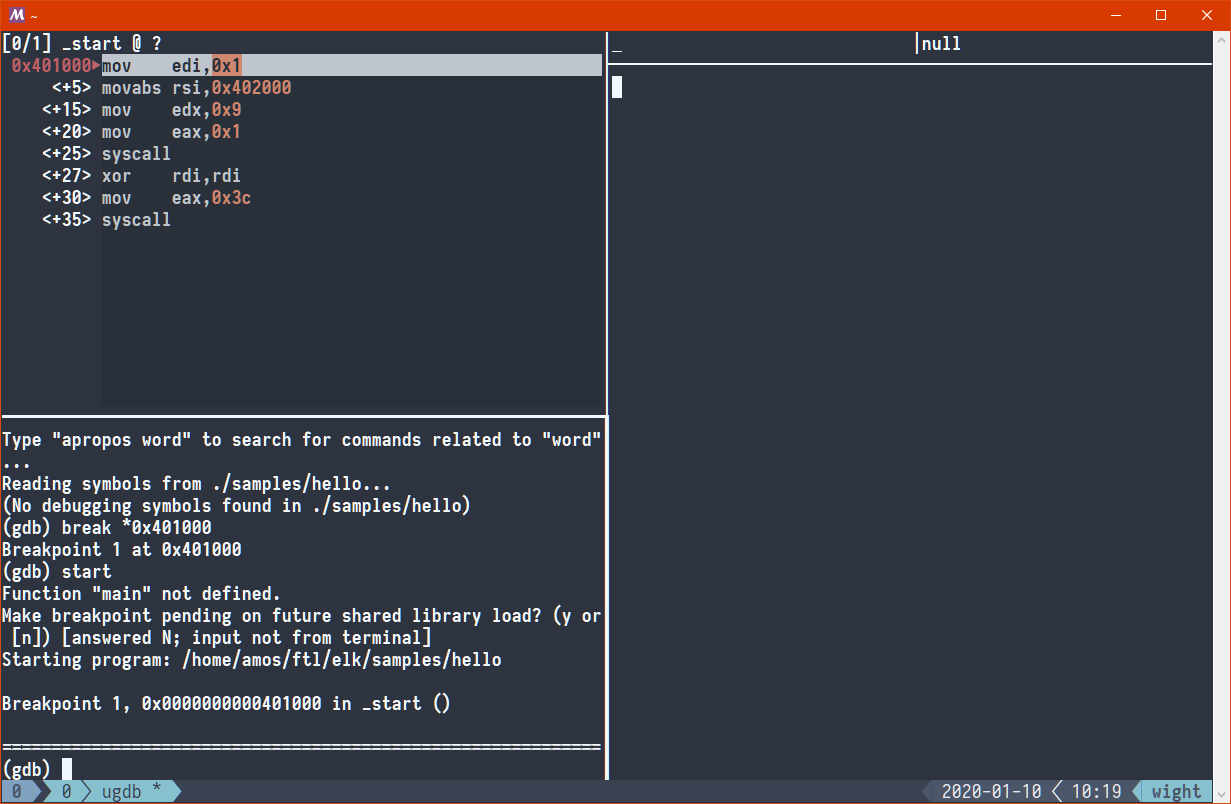
Task: Click the Breakpoint 1 at 0x401000 output line
Action: [121, 550]
